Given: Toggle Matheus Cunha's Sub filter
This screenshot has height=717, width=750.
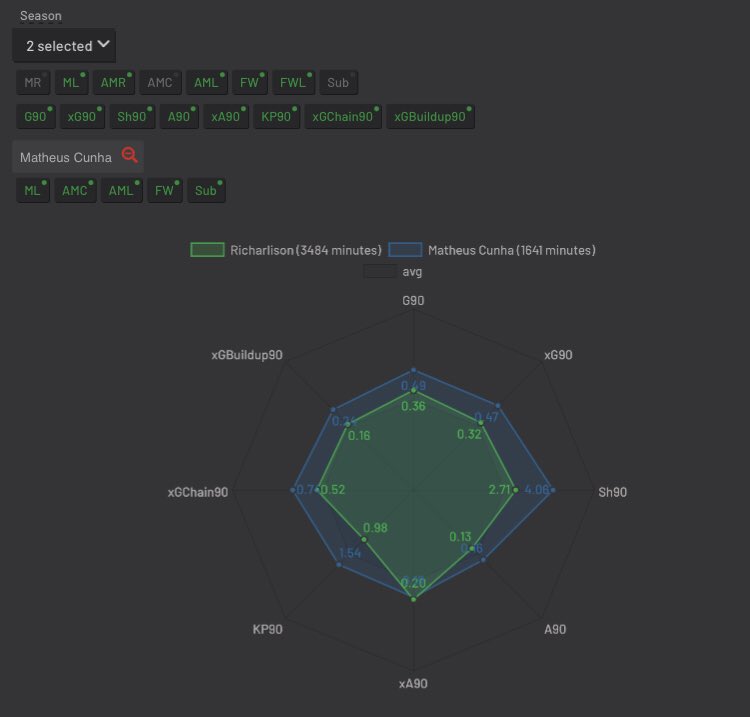Looking at the screenshot, I should click(207, 190).
